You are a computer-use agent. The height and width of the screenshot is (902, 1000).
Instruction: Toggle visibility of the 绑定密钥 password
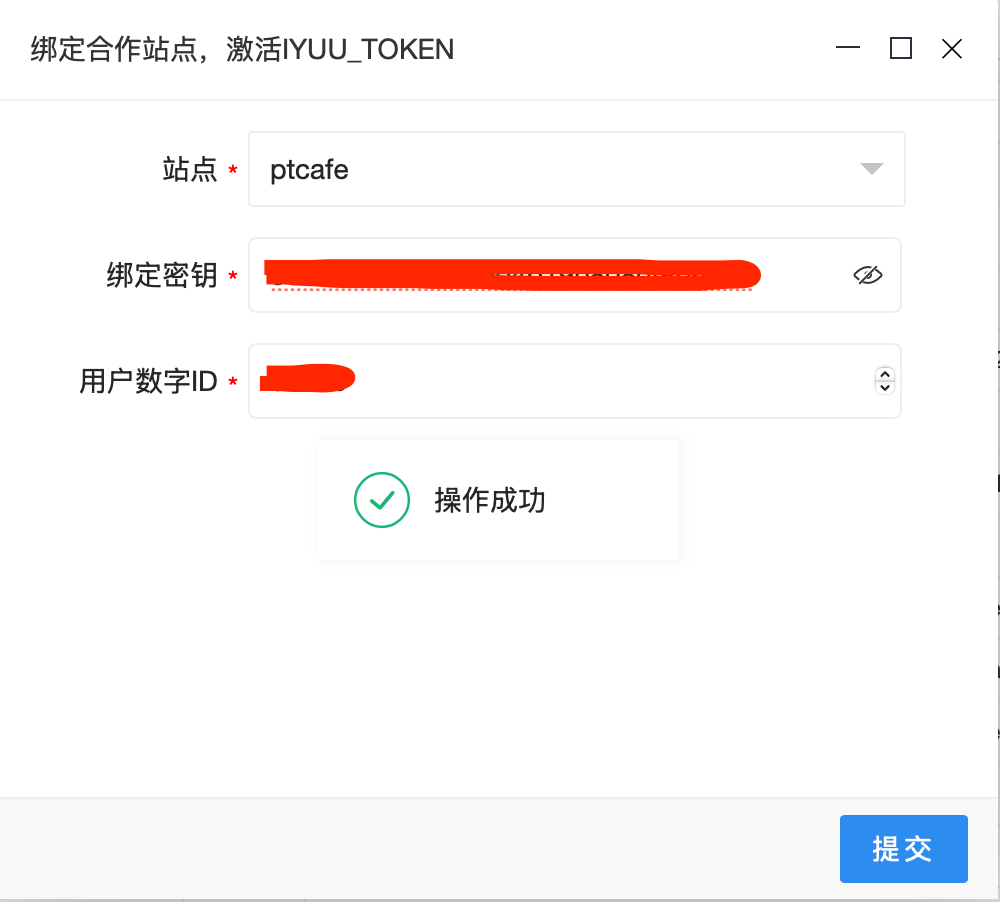coord(868,274)
